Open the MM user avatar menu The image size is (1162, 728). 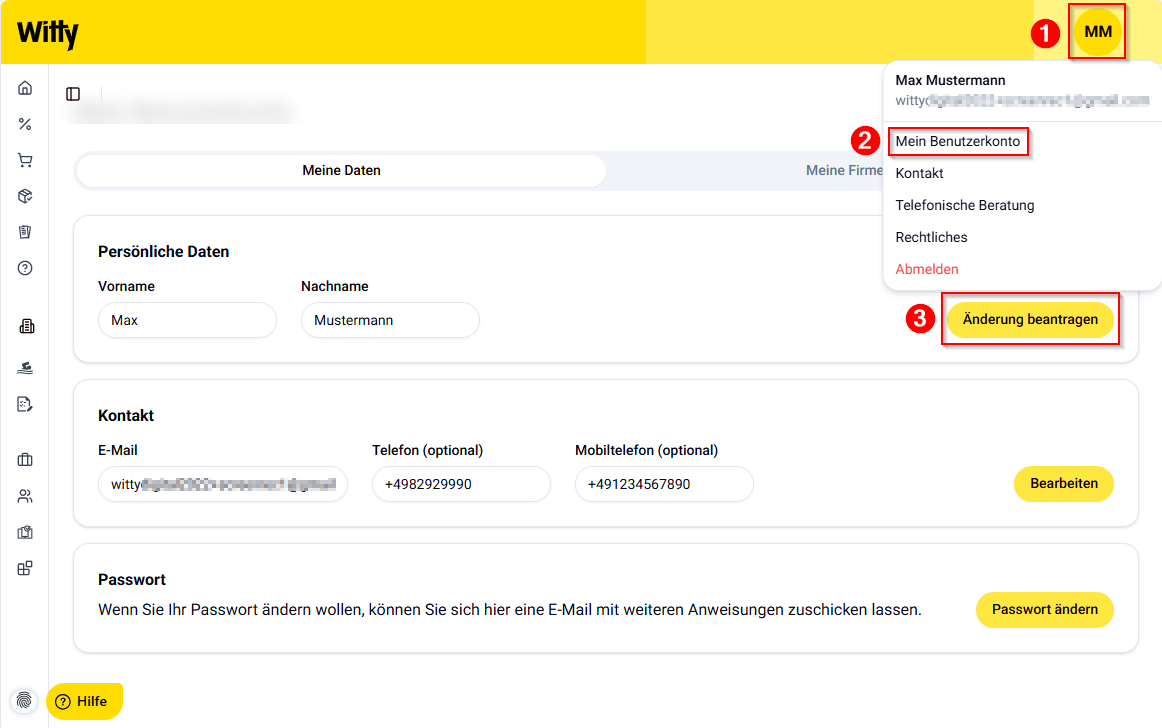coord(1098,32)
